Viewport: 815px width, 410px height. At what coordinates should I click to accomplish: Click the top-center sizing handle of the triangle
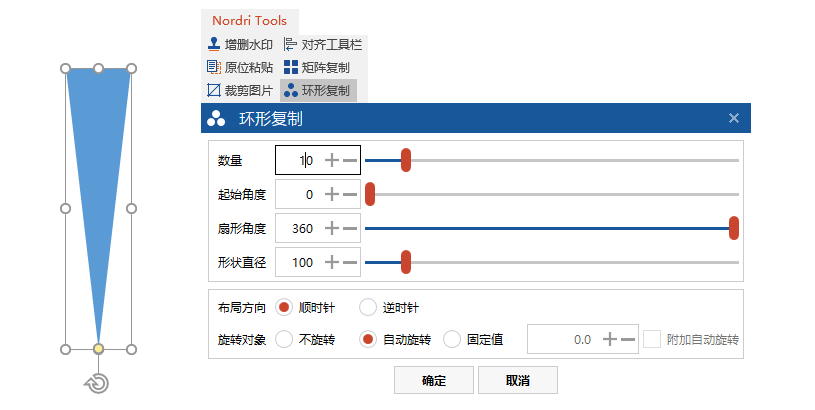(98, 69)
